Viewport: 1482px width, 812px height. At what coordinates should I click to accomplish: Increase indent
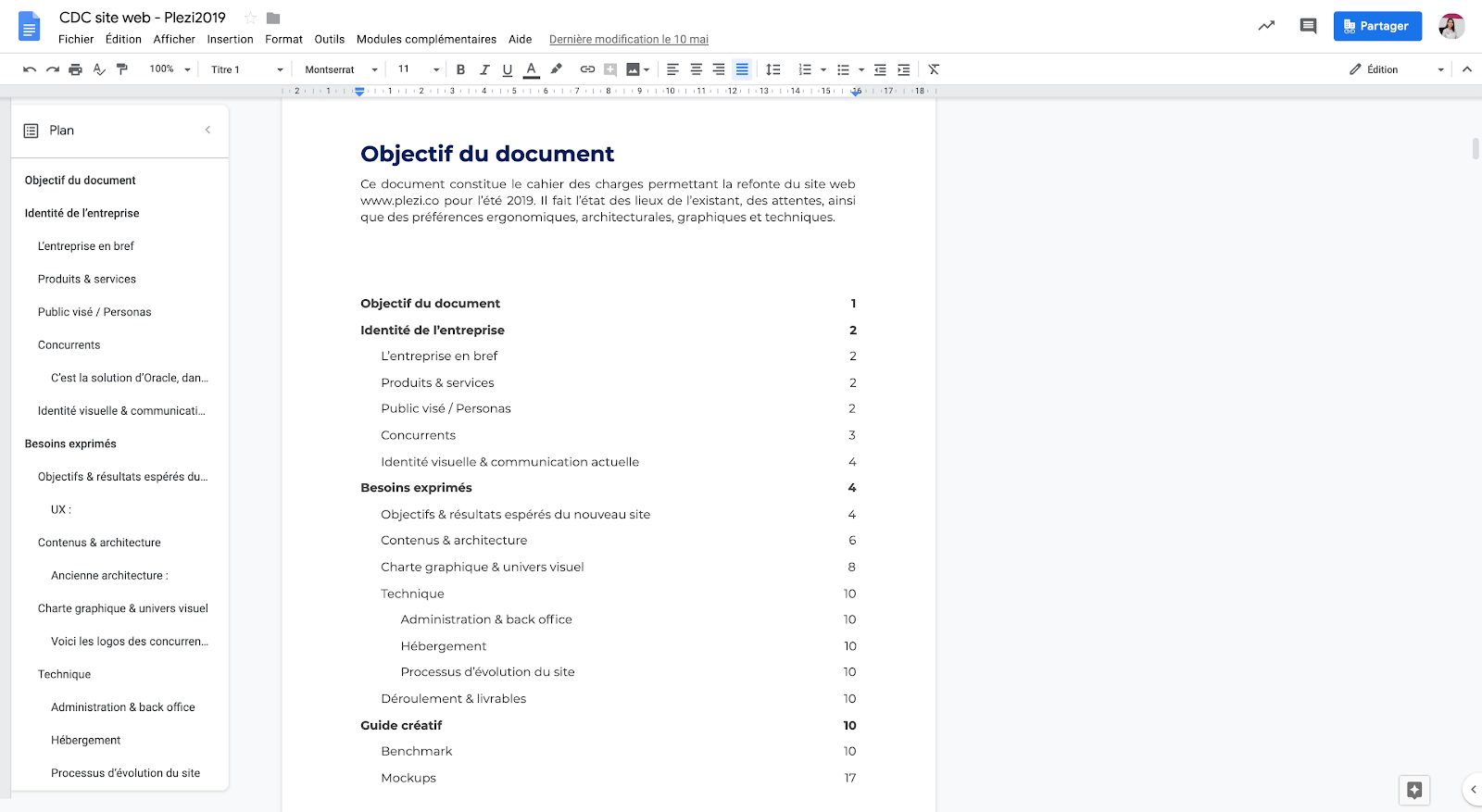point(904,69)
